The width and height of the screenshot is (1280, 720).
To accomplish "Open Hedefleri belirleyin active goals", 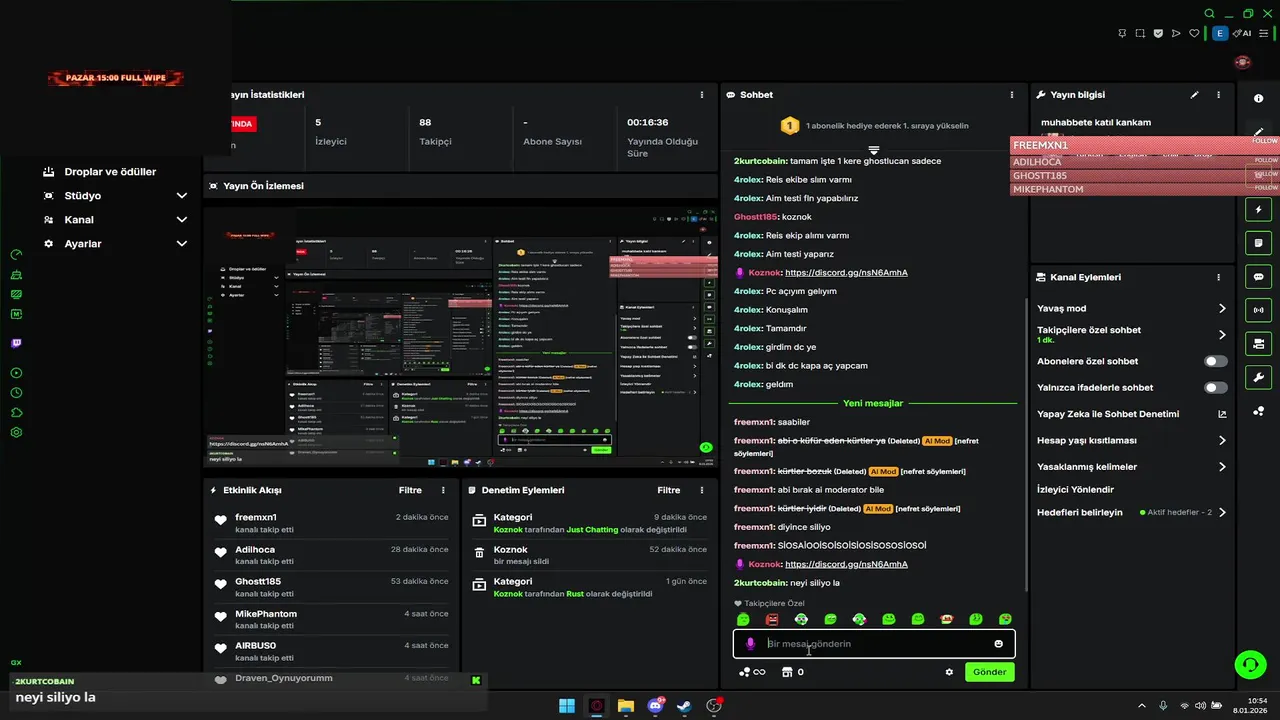I will [1222, 512].
